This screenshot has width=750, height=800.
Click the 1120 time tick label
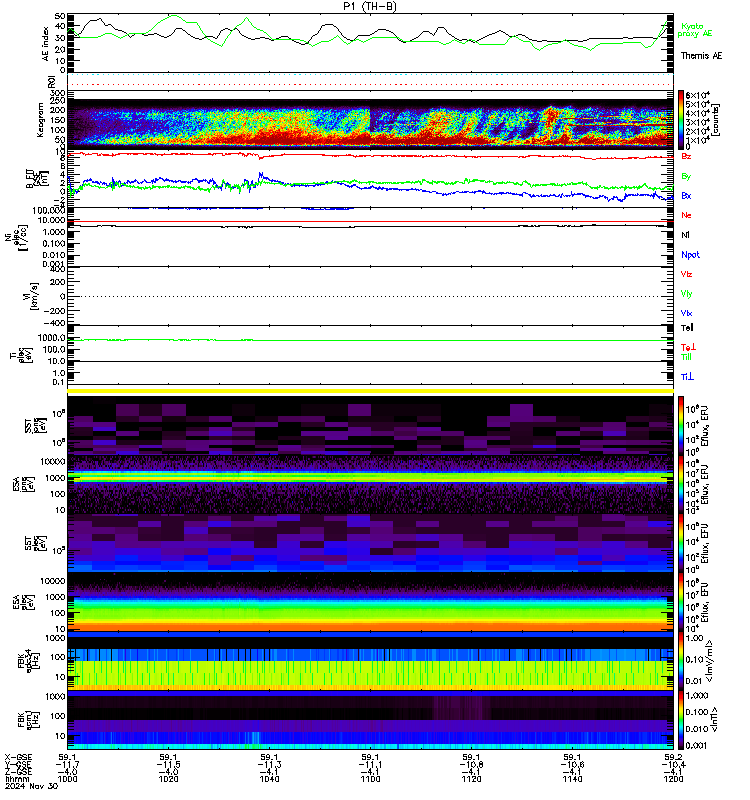point(471,779)
